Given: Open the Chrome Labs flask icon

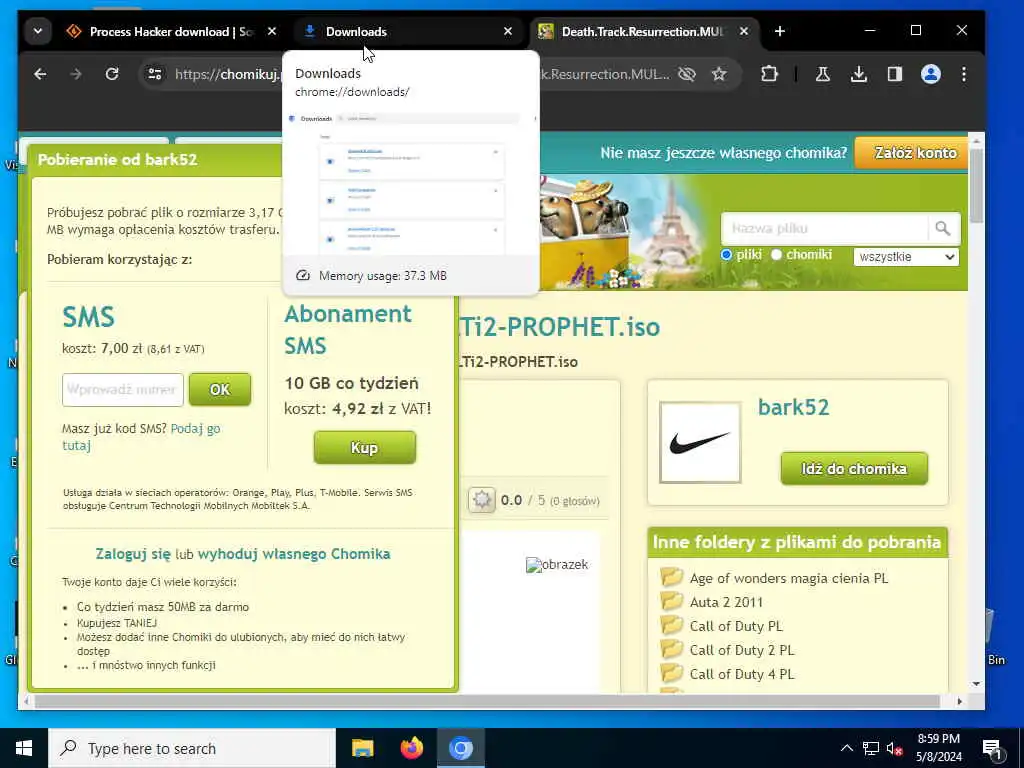Looking at the screenshot, I should click(x=823, y=74).
